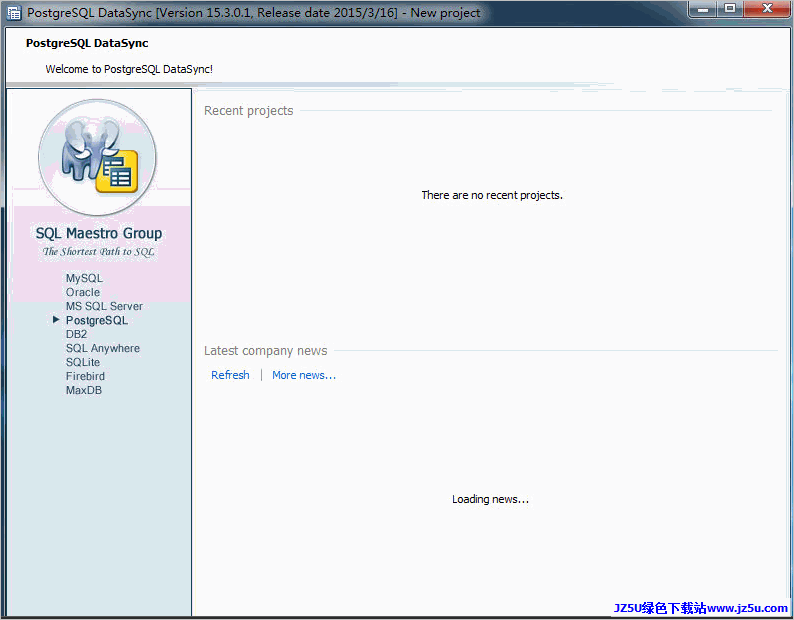Select PostgreSQL in the database list

97,320
